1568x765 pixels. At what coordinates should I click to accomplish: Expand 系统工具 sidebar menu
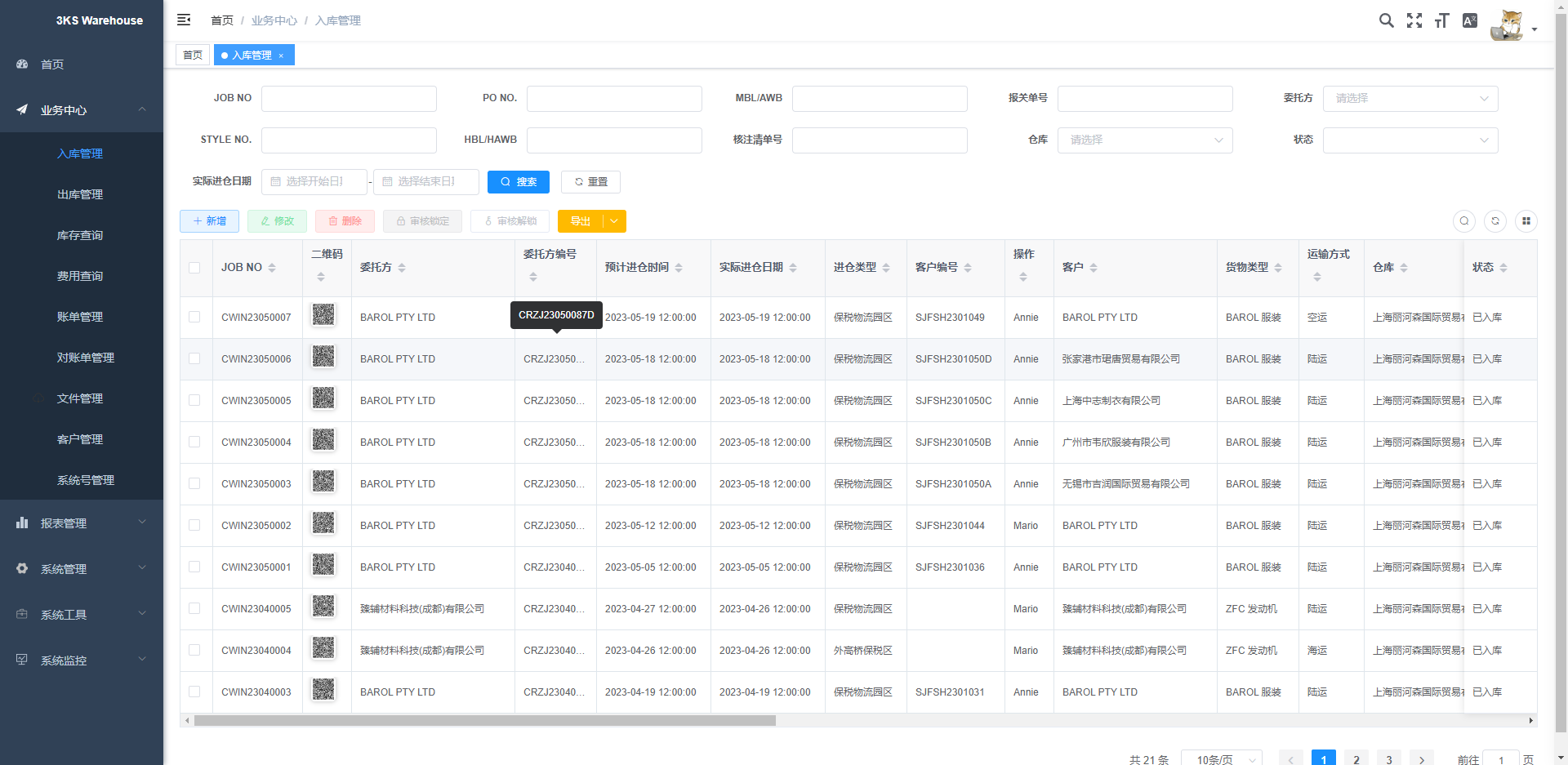point(82,614)
